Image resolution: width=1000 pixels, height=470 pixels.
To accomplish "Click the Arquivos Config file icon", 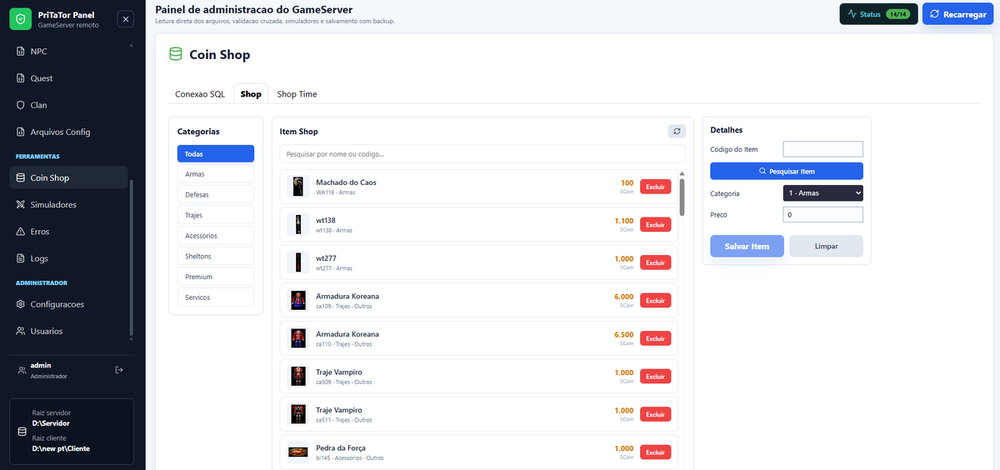I will point(20,132).
